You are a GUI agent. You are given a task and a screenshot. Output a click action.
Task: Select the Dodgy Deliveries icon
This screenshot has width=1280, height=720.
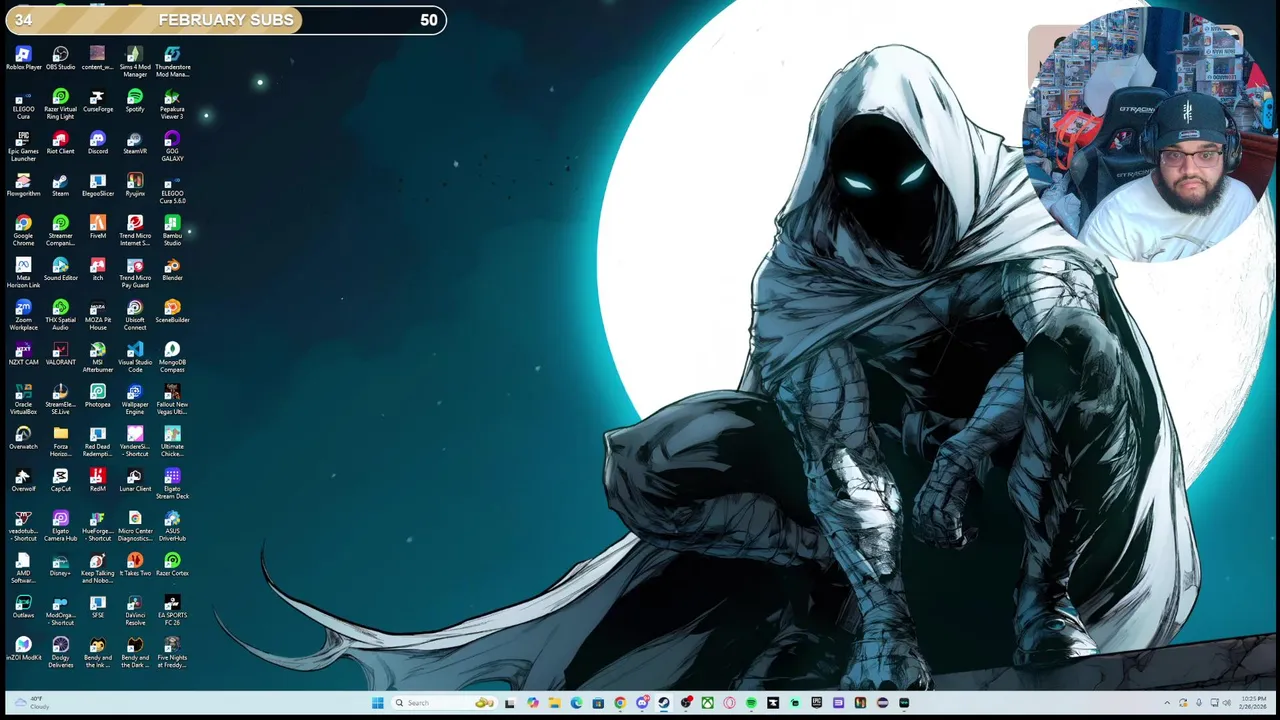(60, 652)
